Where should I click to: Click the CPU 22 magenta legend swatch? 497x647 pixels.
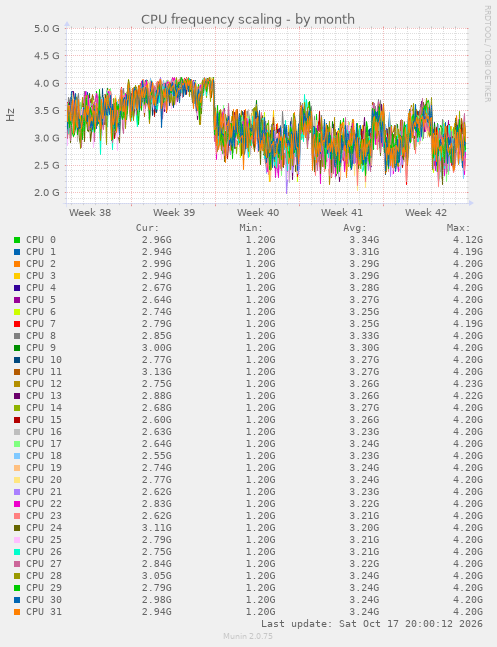tap(17, 503)
